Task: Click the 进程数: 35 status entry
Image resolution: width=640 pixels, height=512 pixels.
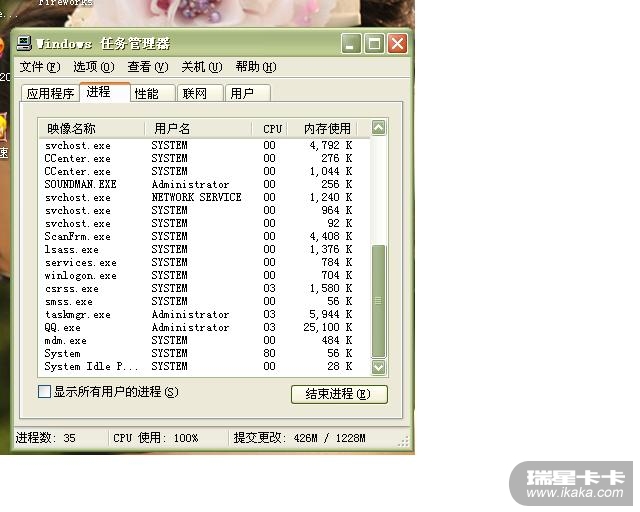Action: tap(46, 438)
